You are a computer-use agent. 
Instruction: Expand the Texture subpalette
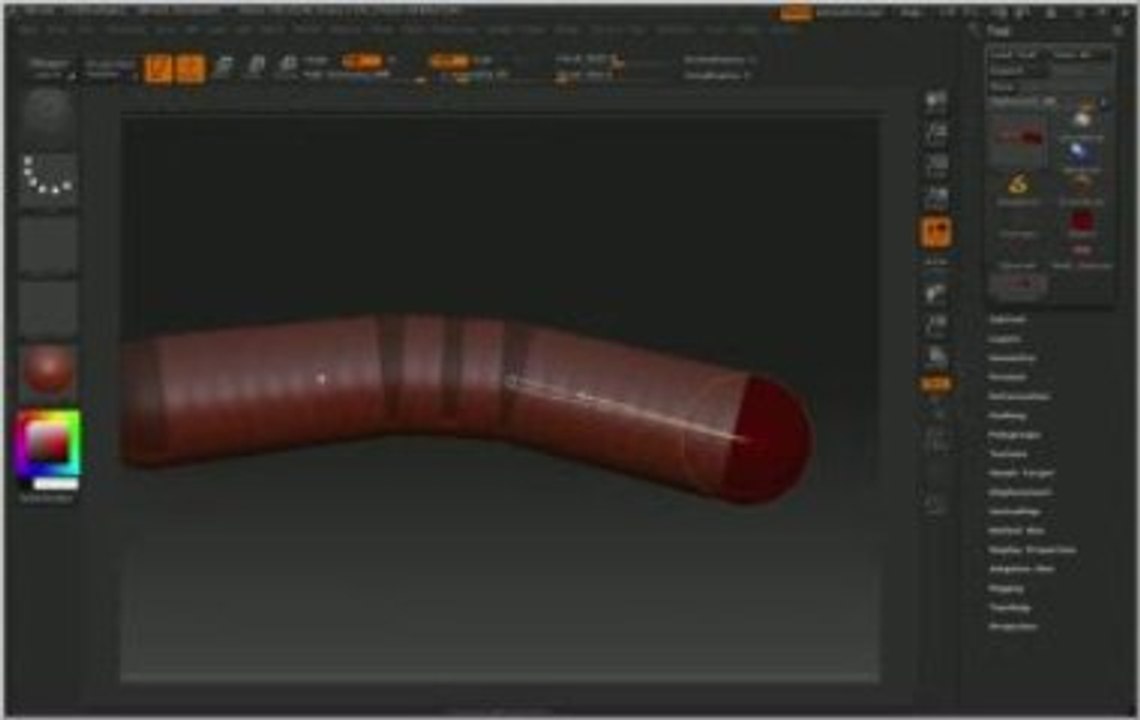1008,453
